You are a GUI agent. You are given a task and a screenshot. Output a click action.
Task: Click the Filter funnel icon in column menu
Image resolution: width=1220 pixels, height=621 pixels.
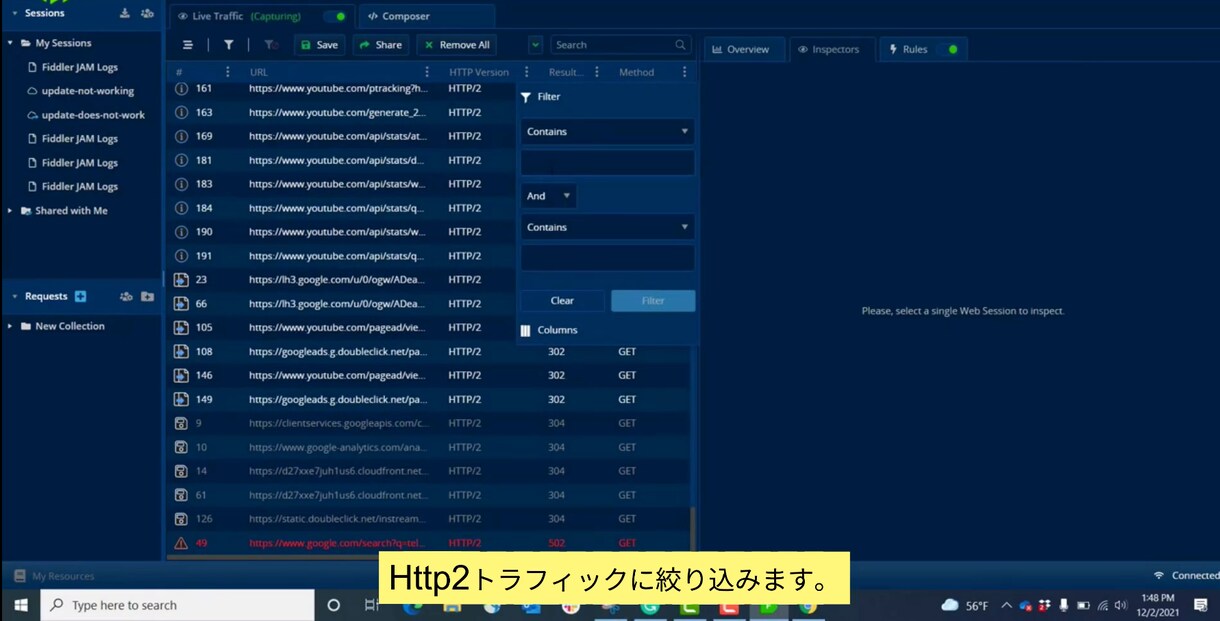[x=526, y=97]
